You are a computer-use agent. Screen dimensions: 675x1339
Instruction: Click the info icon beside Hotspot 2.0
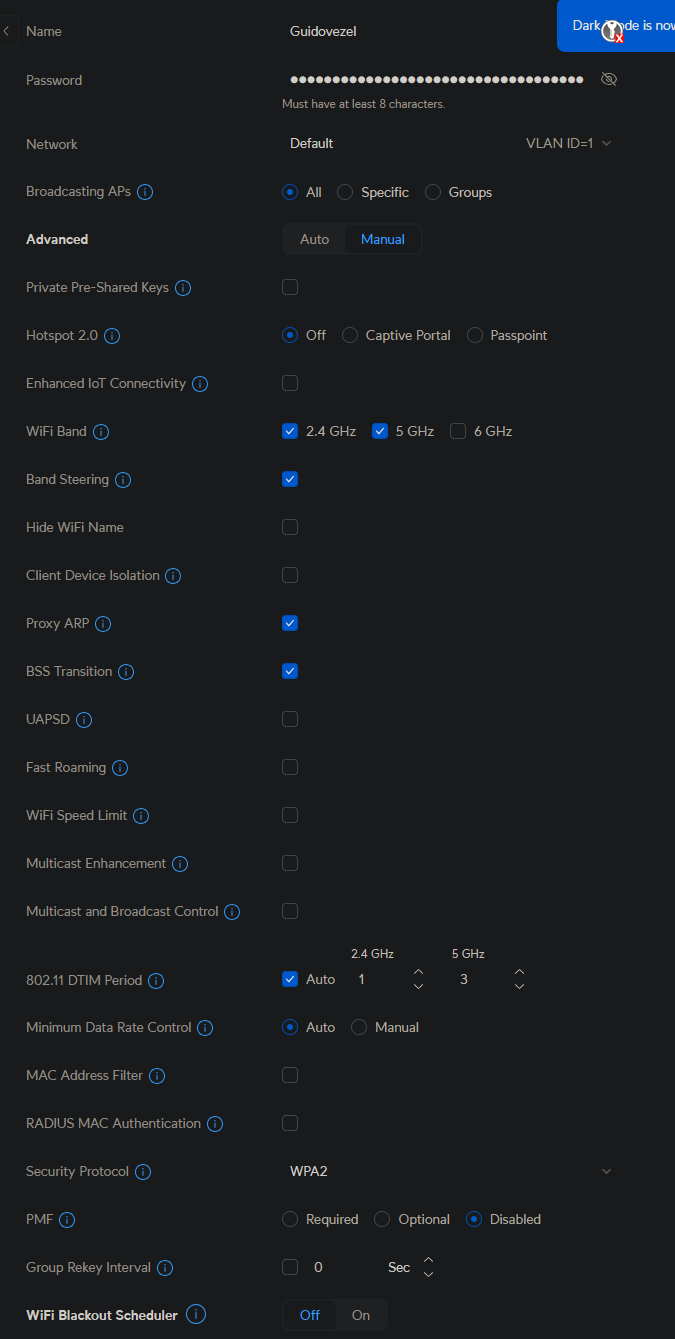point(112,336)
